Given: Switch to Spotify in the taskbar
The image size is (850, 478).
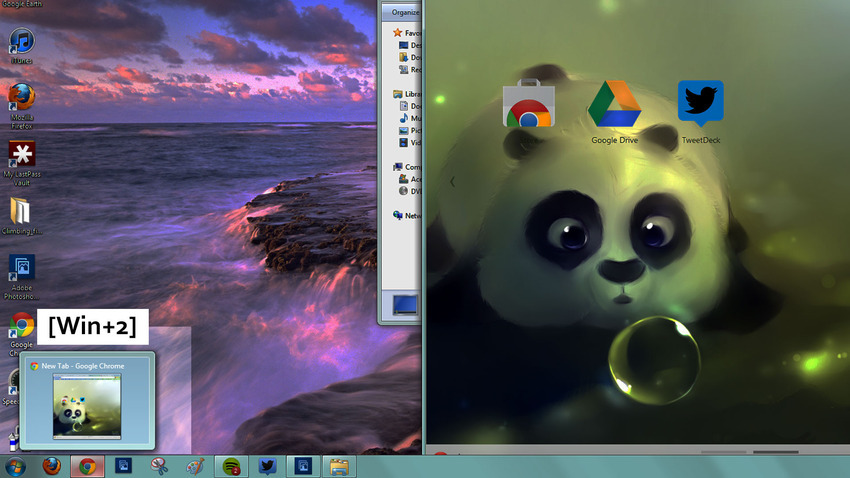Looking at the screenshot, I should click(231, 466).
